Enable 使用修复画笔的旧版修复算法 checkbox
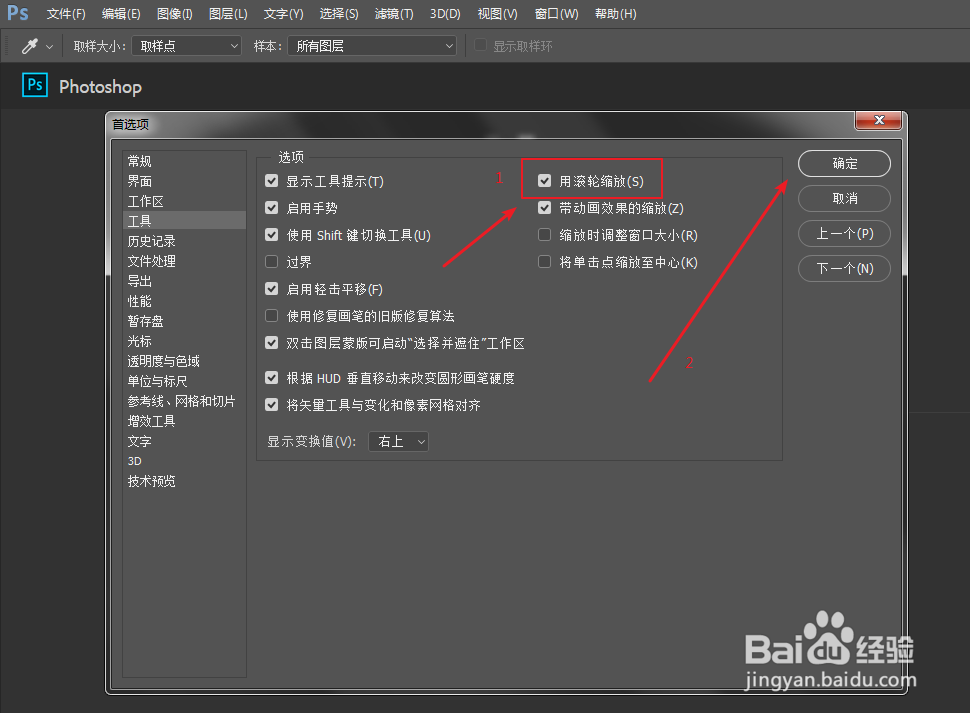This screenshot has width=970, height=713. 272,316
